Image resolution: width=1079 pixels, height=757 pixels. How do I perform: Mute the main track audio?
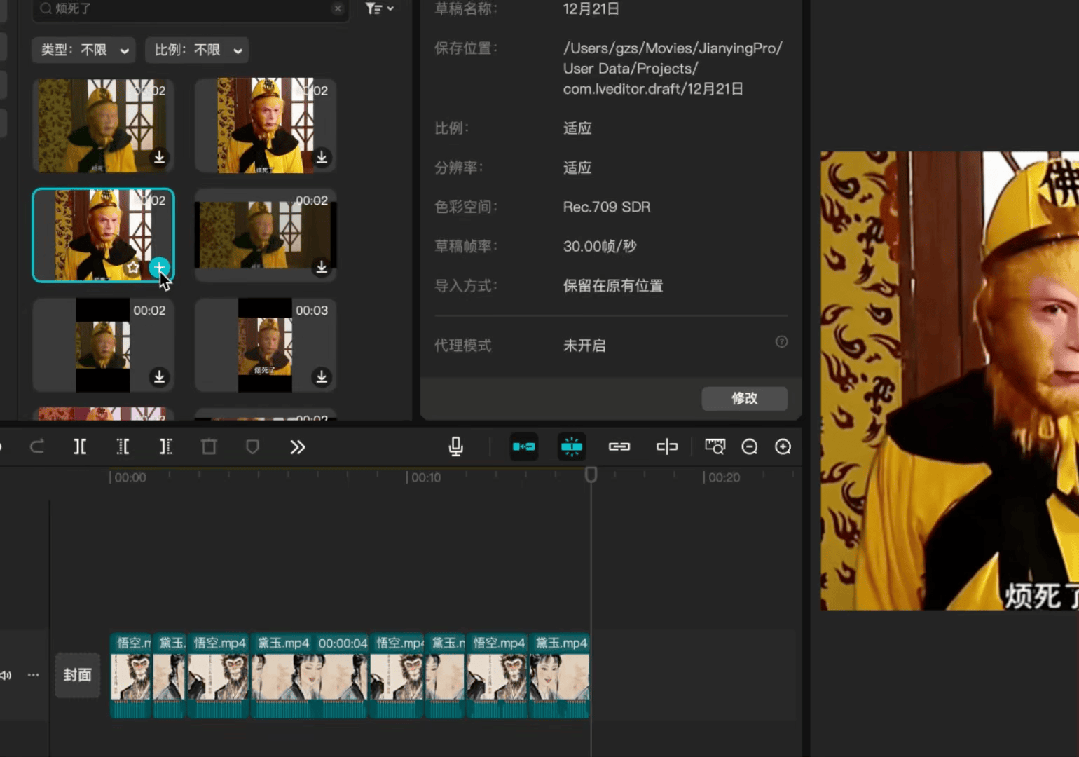tap(6, 675)
